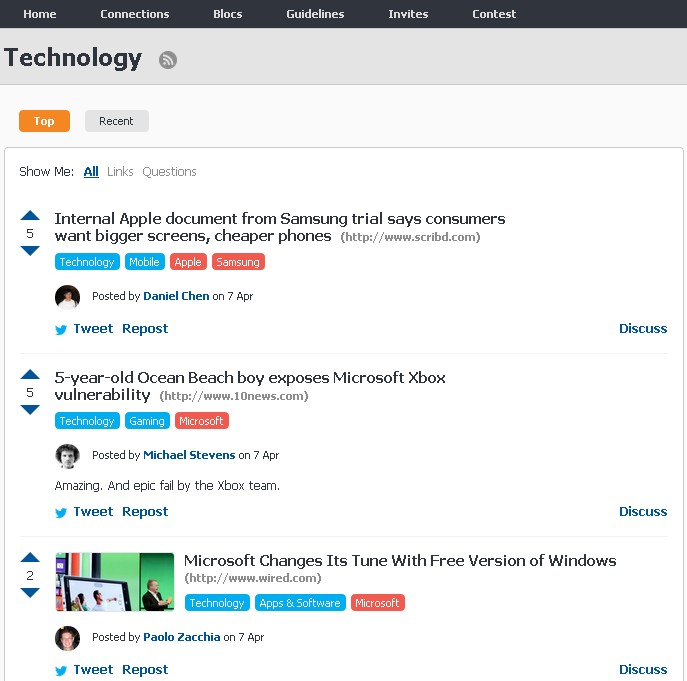Screen dimensions: 687x681
Task: Click the Samsung tag on first post
Action: point(238,262)
